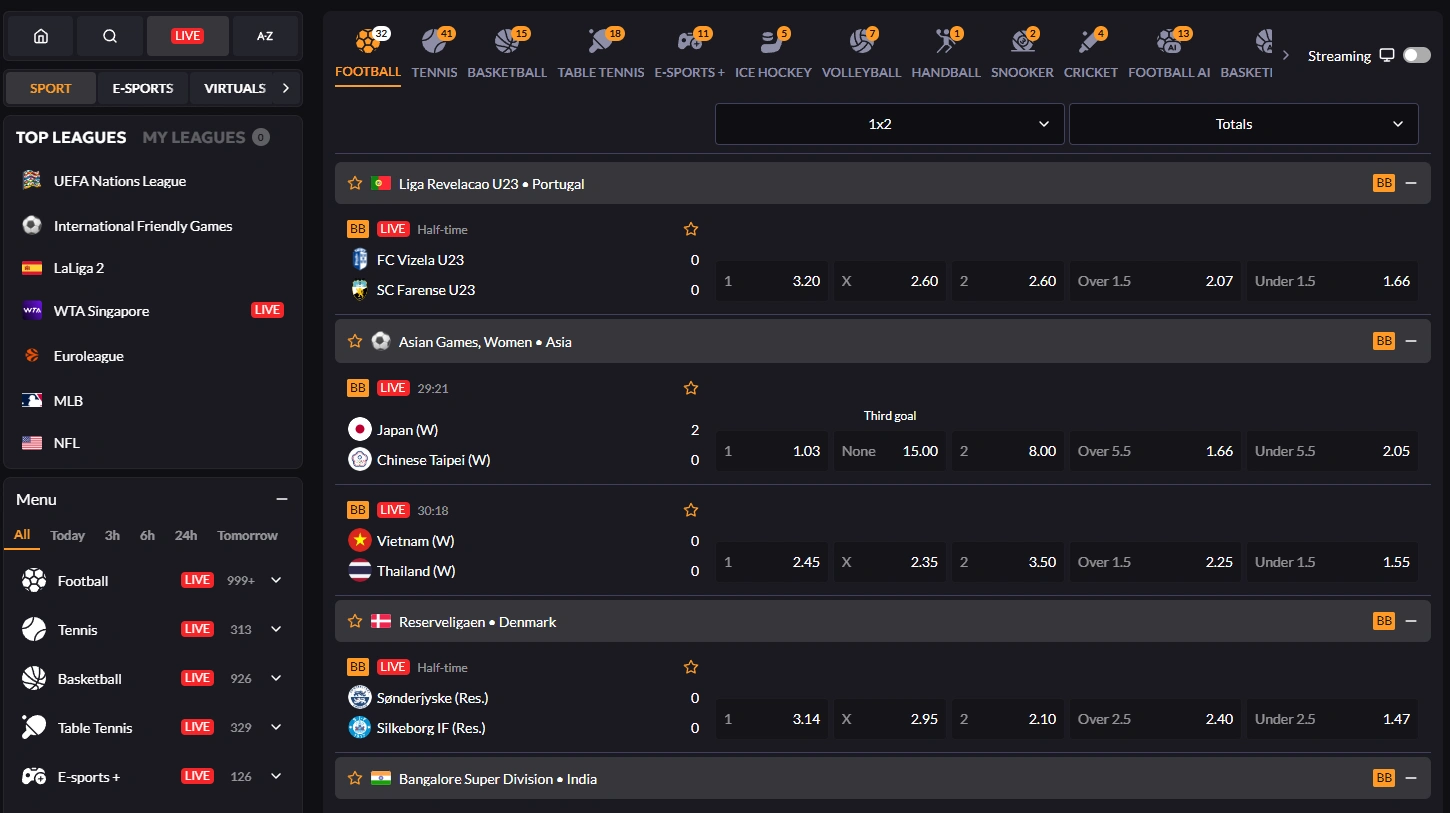1450x813 pixels.
Task: Bet on Vietnam draw X at 2.35
Action: [x=890, y=562]
